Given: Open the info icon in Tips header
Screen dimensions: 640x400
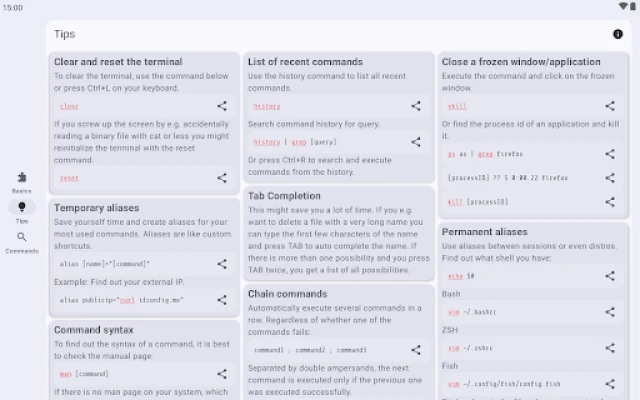Looking at the screenshot, I should pyautogui.click(x=618, y=34).
